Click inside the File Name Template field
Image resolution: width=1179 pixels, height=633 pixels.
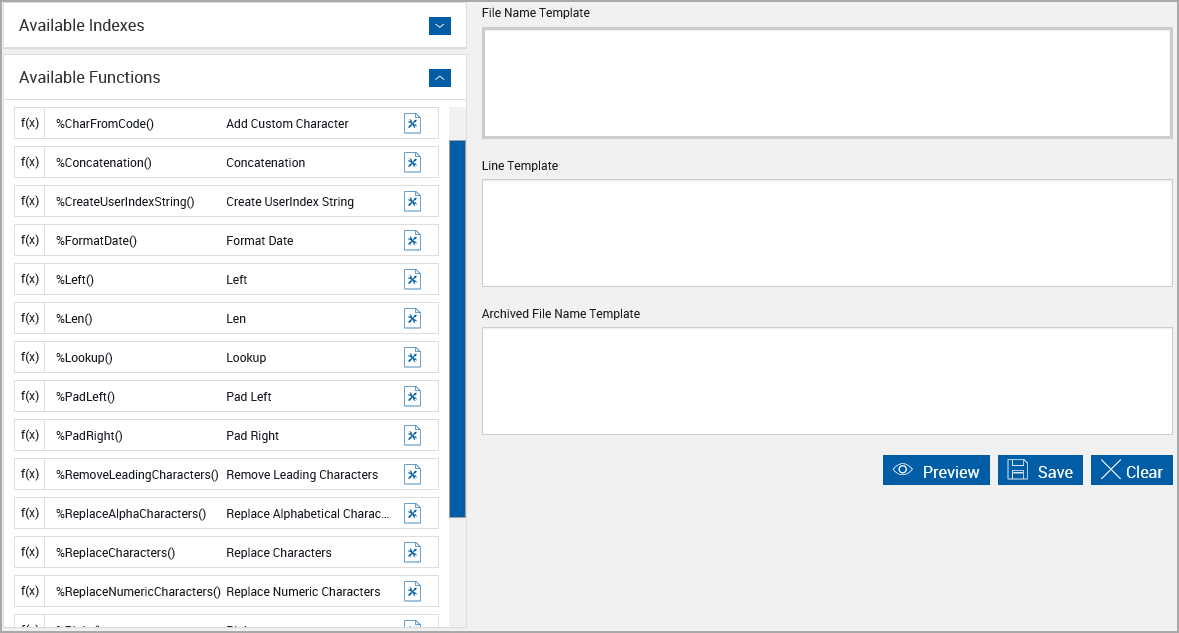tap(827, 83)
